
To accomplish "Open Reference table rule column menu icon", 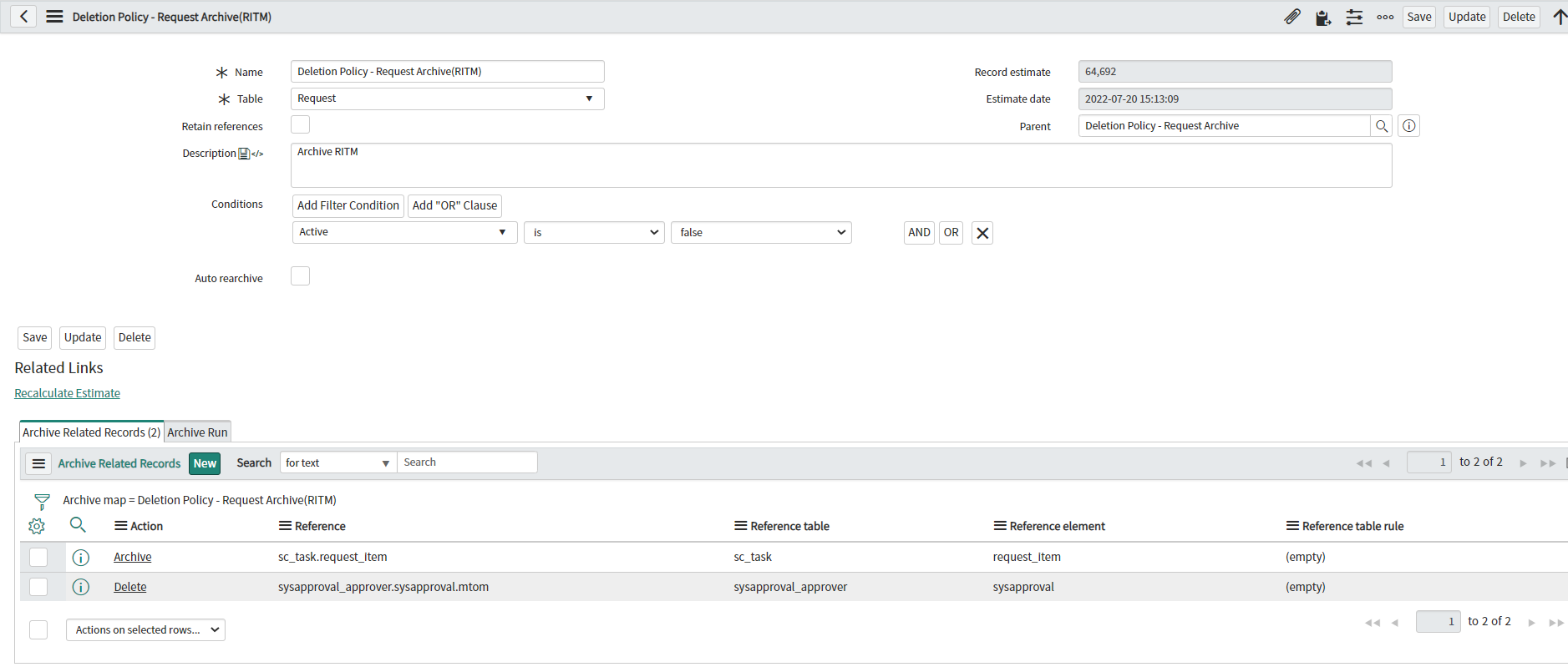I will pyautogui.click(x=1292, y=526).
